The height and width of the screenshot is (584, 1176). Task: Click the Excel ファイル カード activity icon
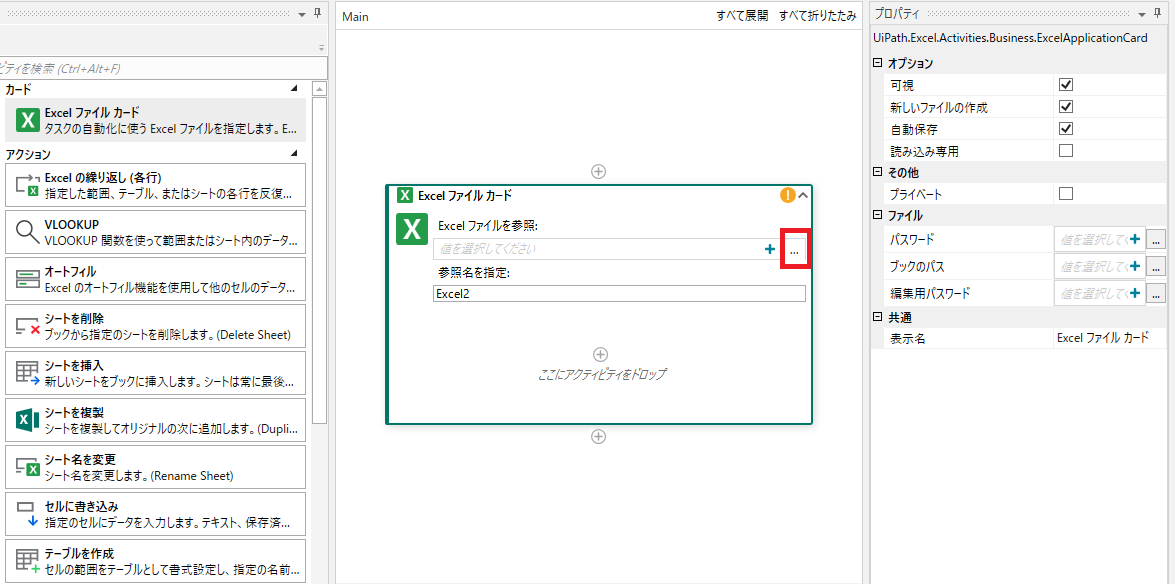pos(28,121)
